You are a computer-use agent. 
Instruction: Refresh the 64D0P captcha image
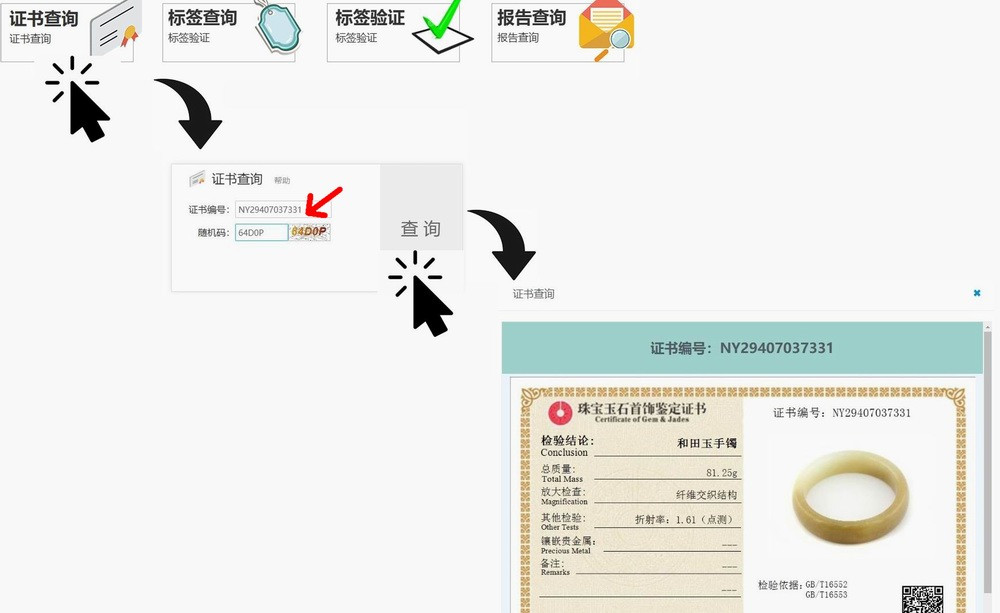(310, 231)
